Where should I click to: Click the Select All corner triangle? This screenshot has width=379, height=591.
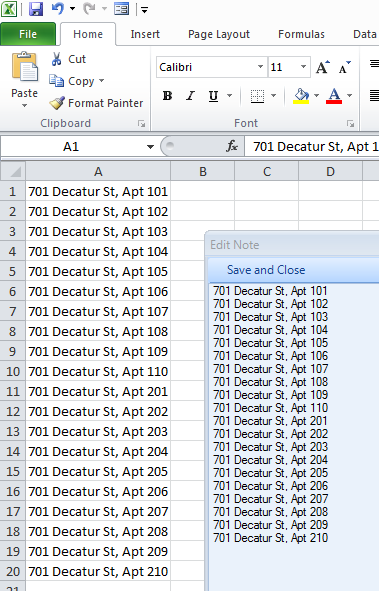pyautogui.click(x=13, y=171)
